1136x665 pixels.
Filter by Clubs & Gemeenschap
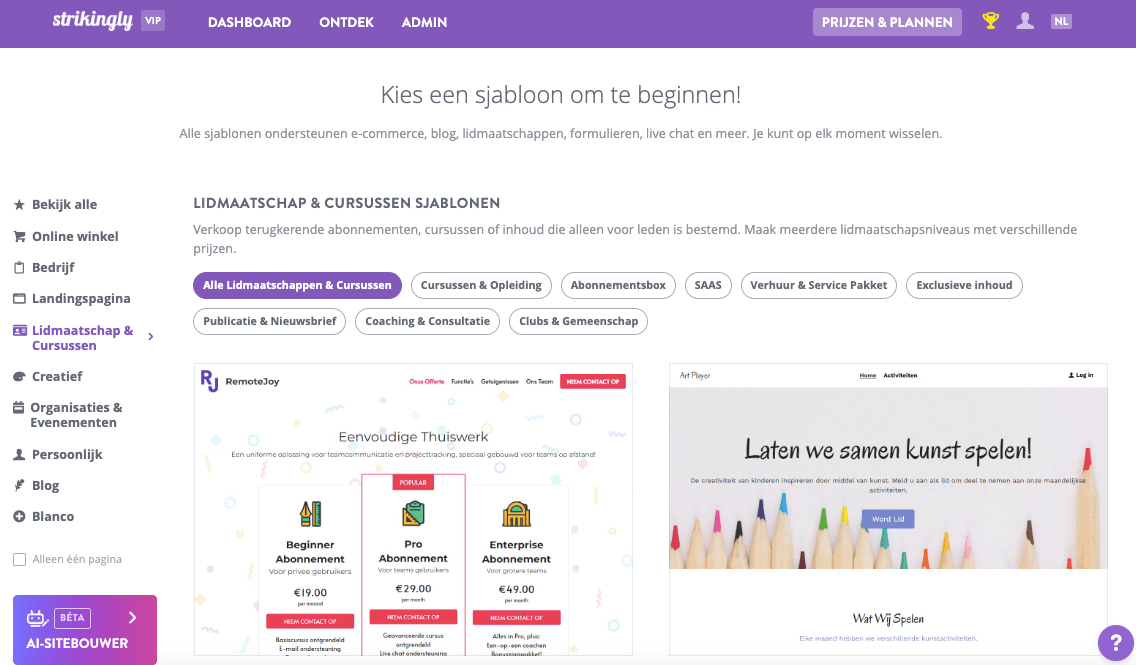[x=578, y=322]
